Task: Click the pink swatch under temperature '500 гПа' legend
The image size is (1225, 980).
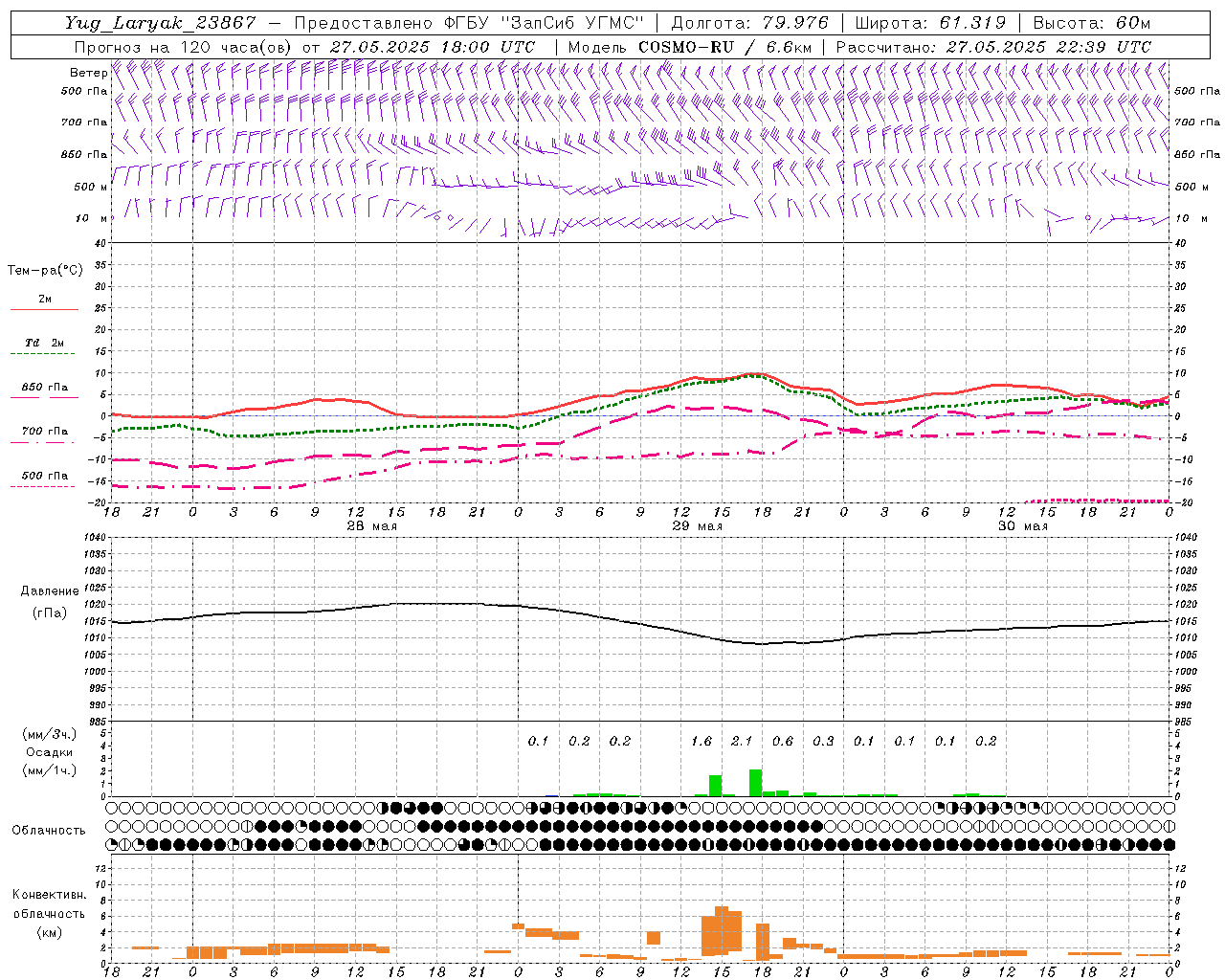Action: coord(42,487)
